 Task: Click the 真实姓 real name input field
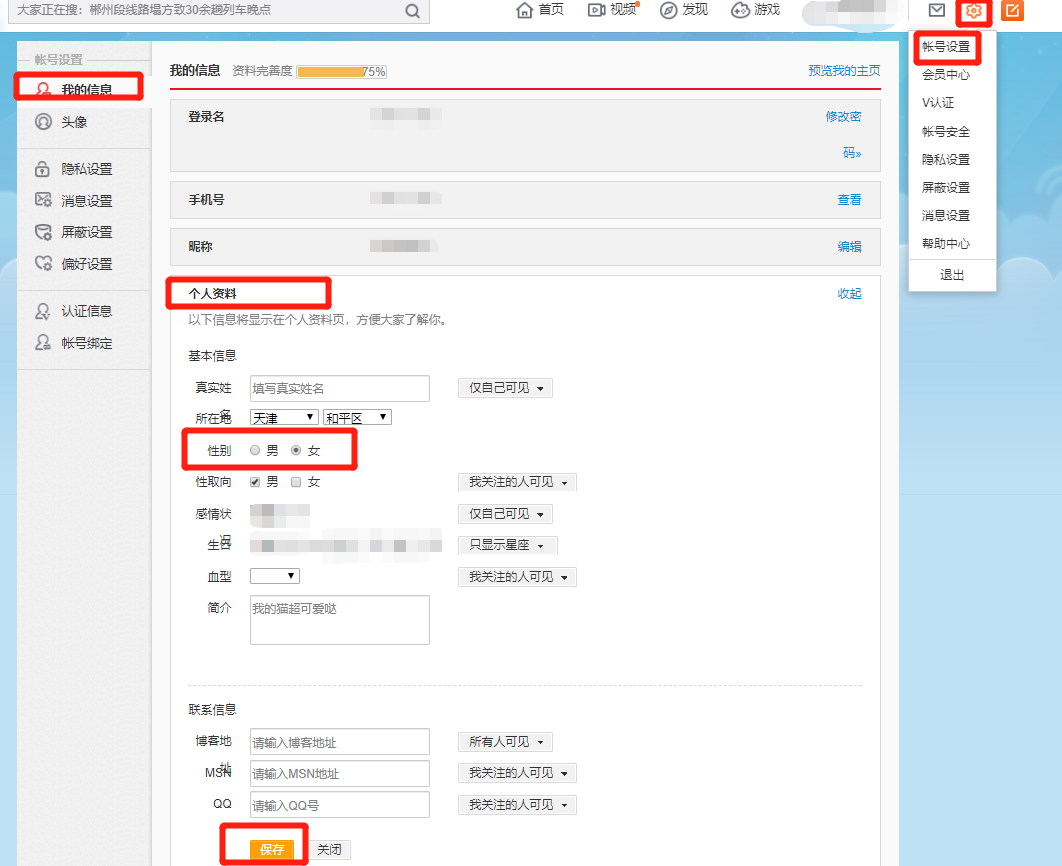[x=340, y=388]
